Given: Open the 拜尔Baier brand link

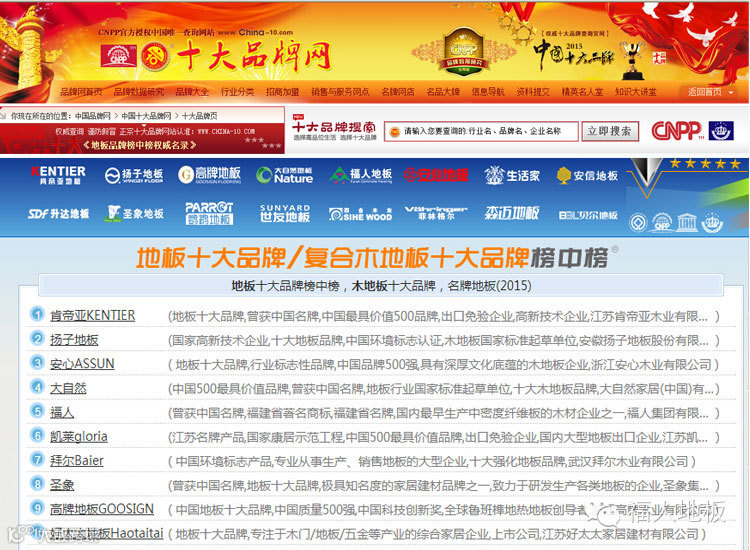Looking at the screenshot, I should pos(77,461).
